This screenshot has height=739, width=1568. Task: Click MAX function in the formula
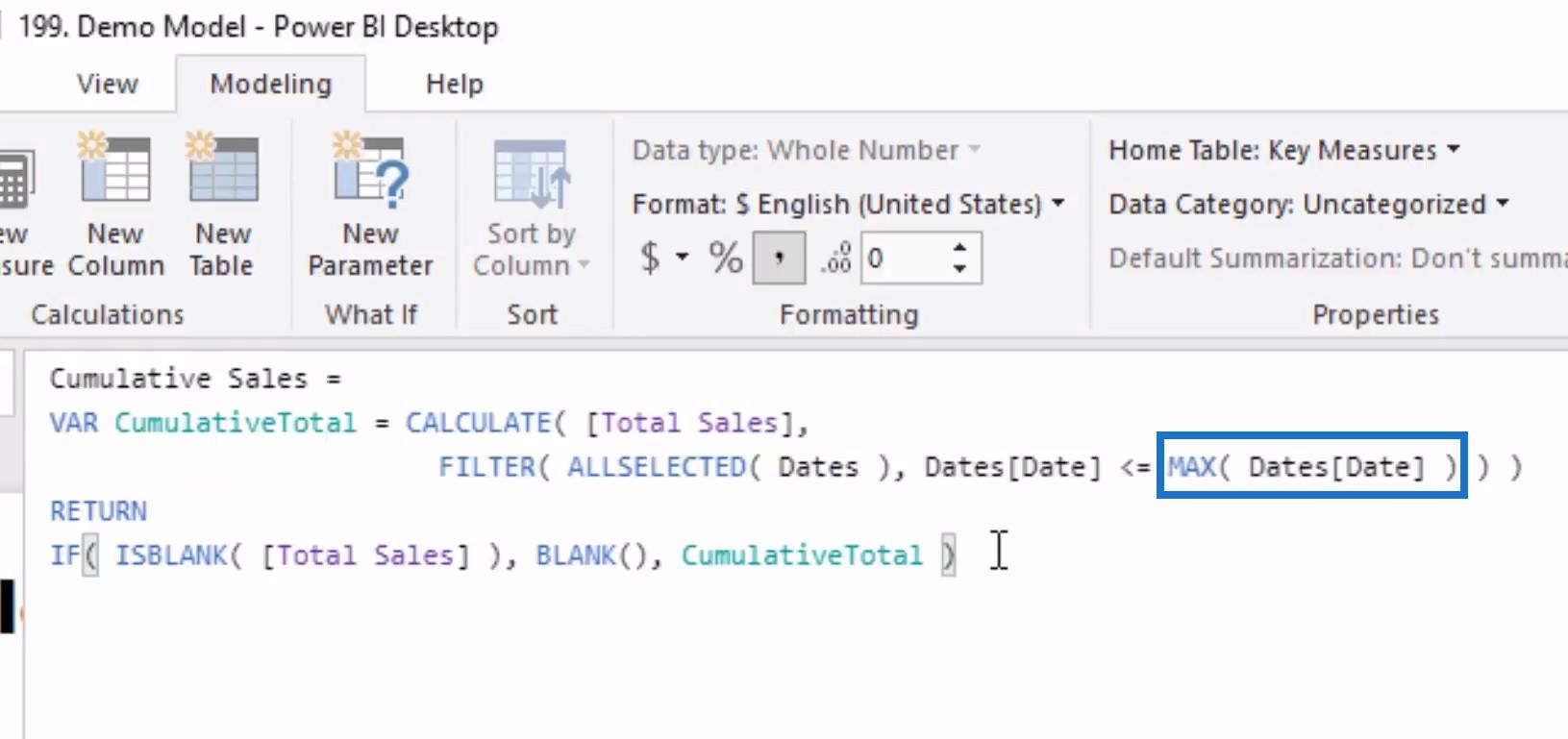pos(1192,467)
